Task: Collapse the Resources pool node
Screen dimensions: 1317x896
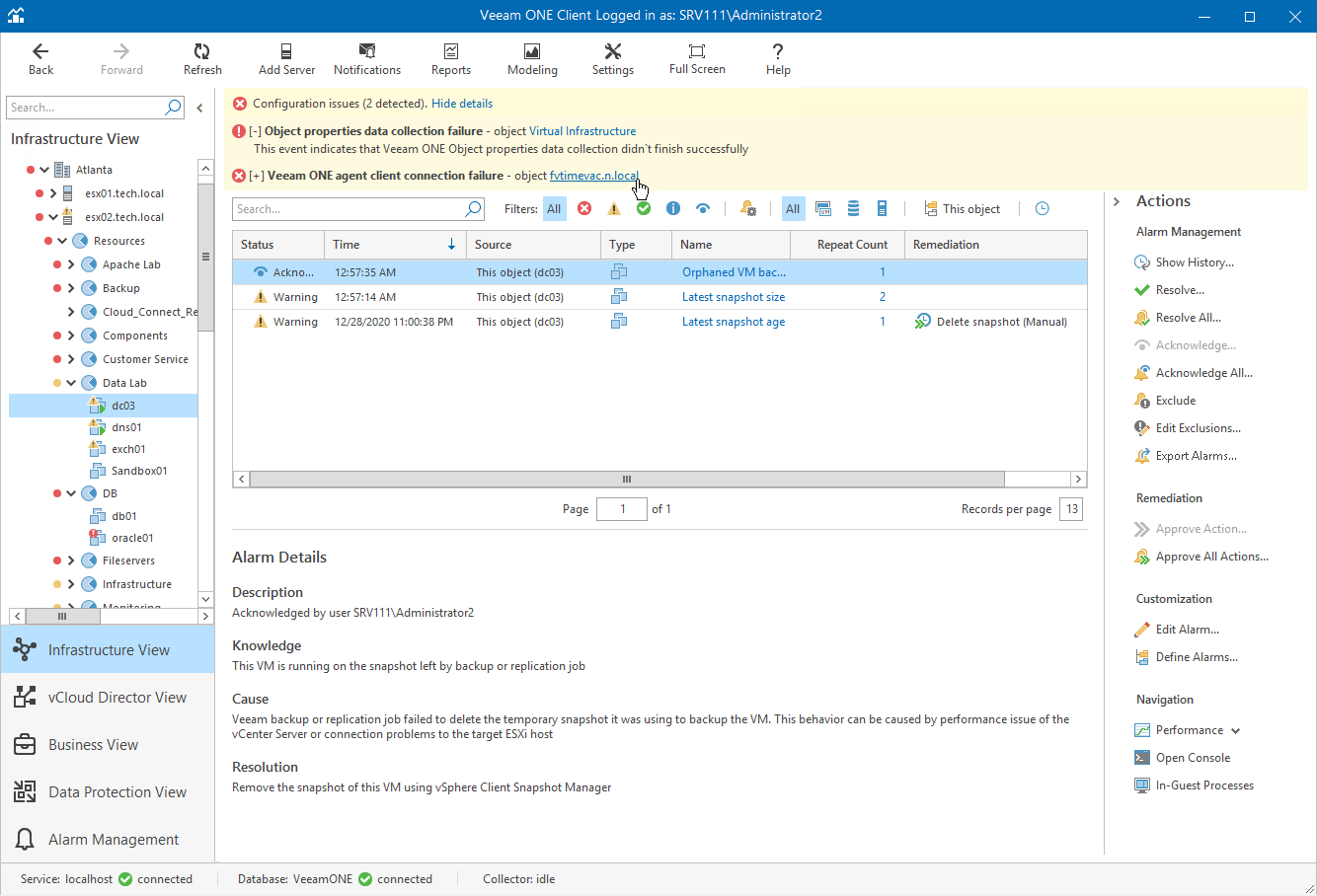Action: click(62, 241)
